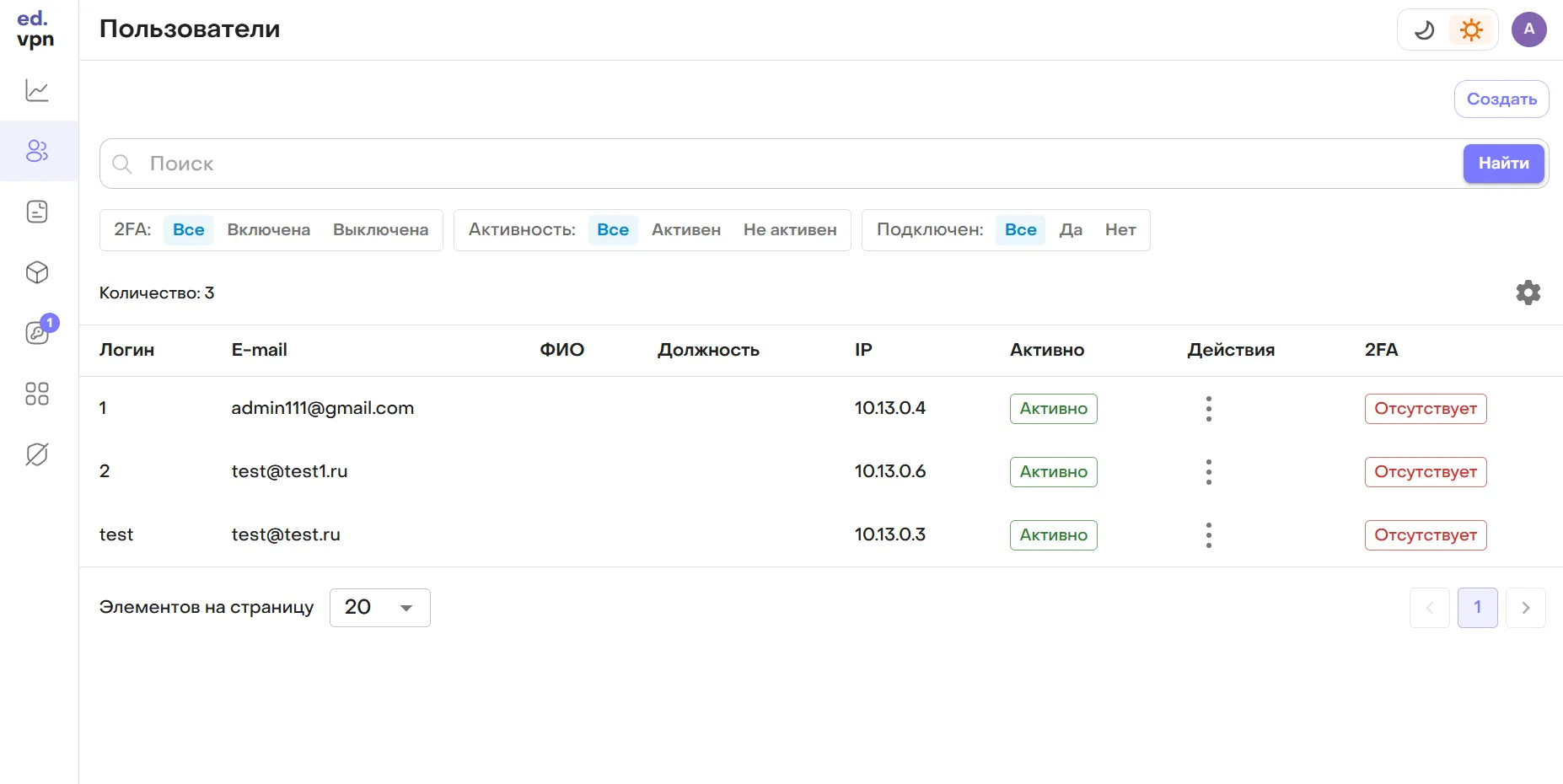The height and width of the screenshot is (784, 1563).
Task: Open table settings gear icon
Action: point(1528,293)
